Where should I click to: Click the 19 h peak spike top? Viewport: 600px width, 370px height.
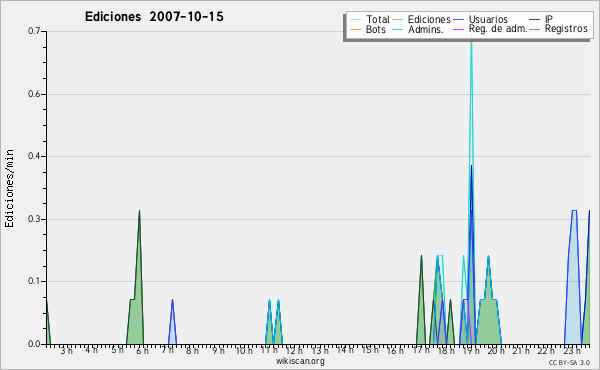pos(471,36)
